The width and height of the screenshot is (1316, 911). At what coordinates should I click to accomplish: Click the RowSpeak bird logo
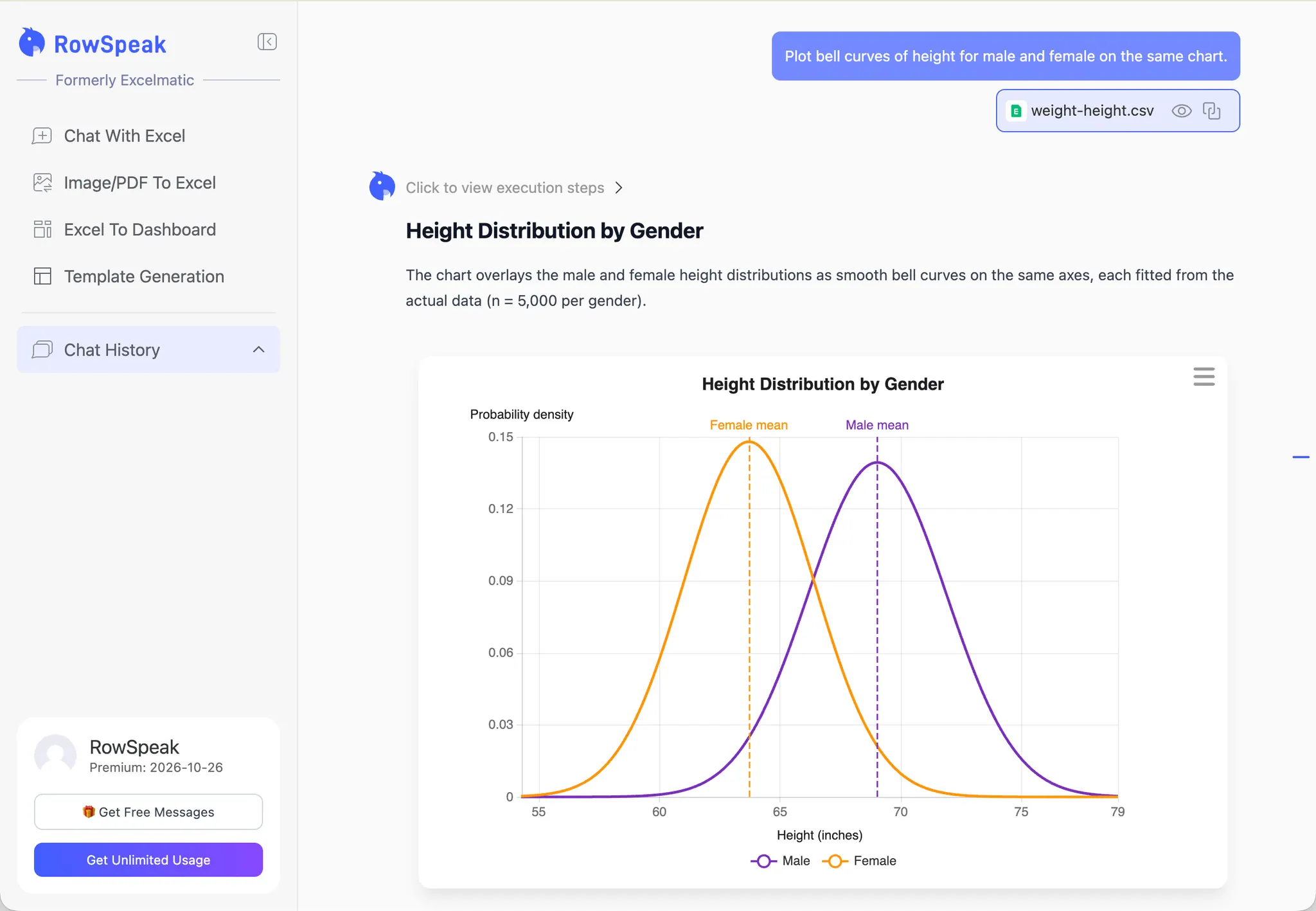[31, 42]
